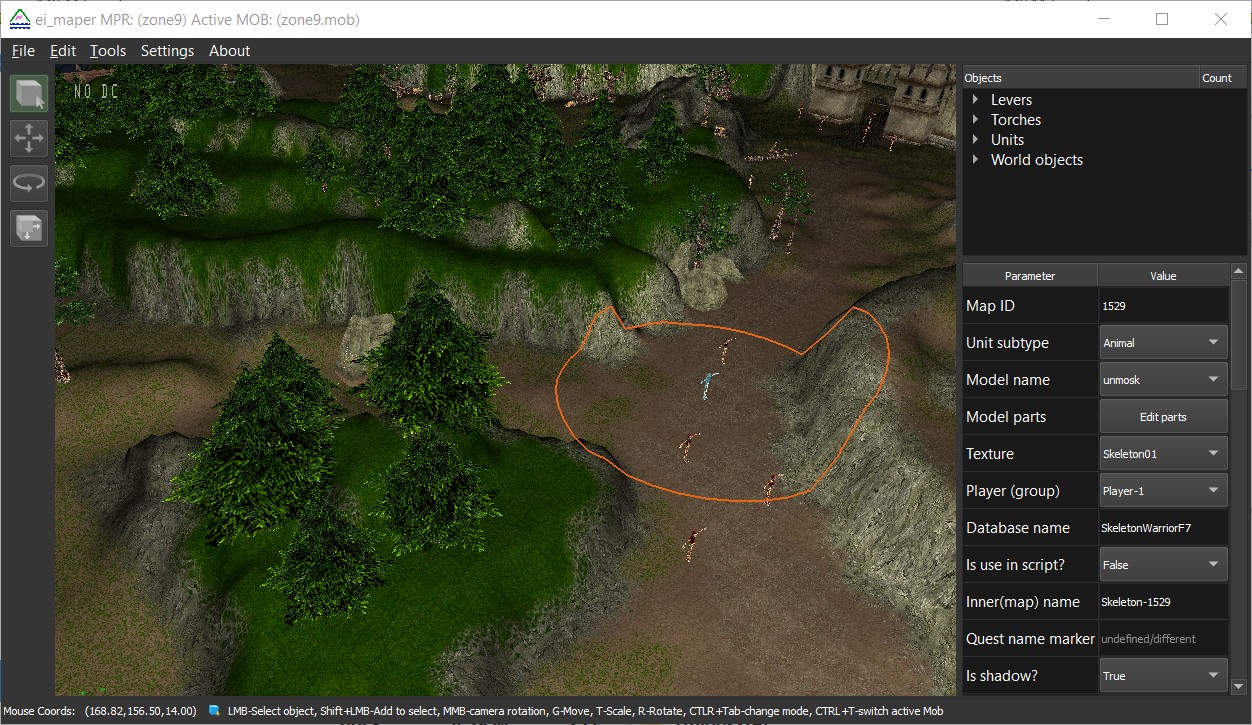The width and height of the screenshot is (1252, 725).
Task: Toggle the Is use in script value
Action: pyautogui.click(x=1163, y=564)
